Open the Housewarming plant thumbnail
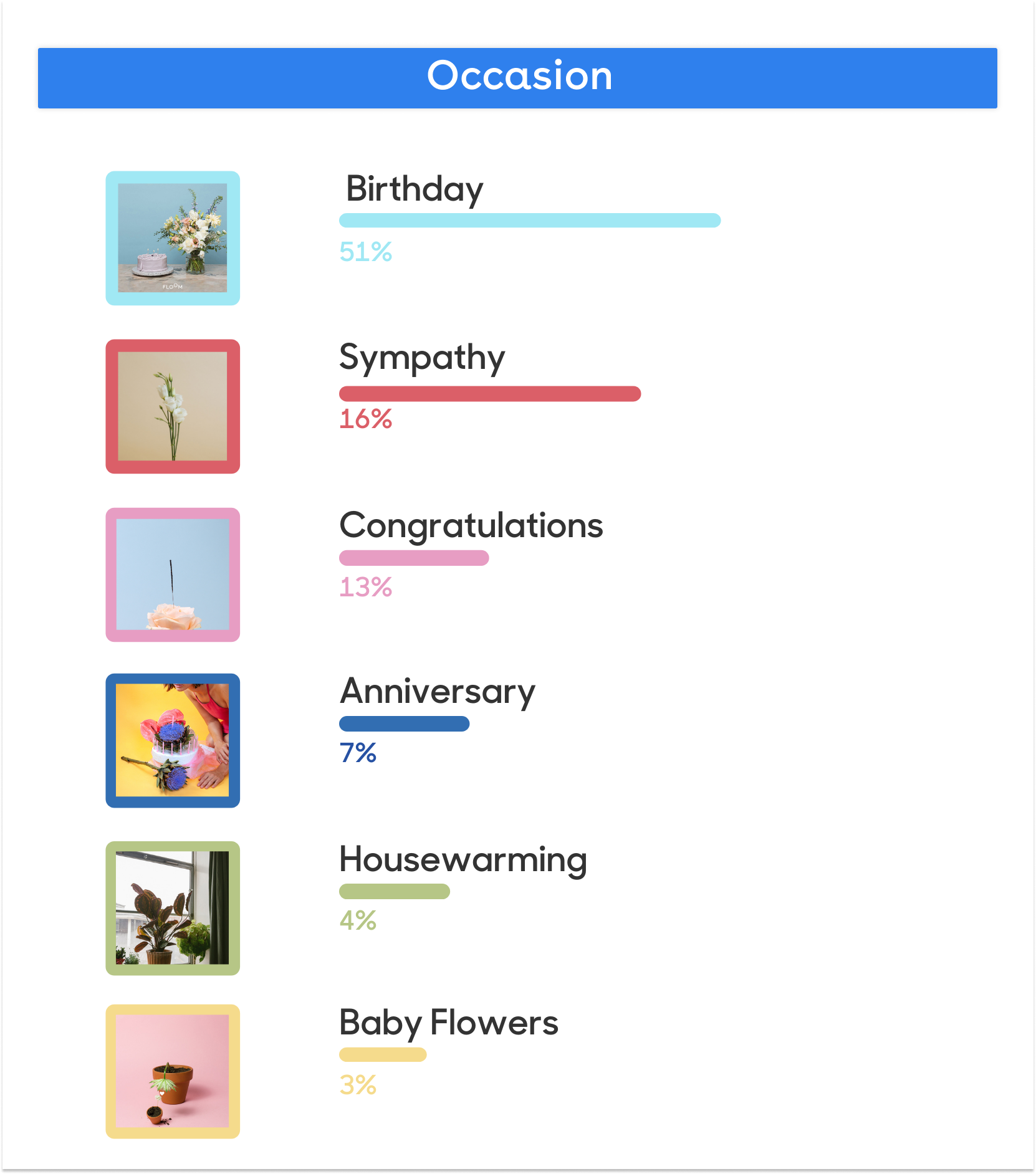 (173, 908)
